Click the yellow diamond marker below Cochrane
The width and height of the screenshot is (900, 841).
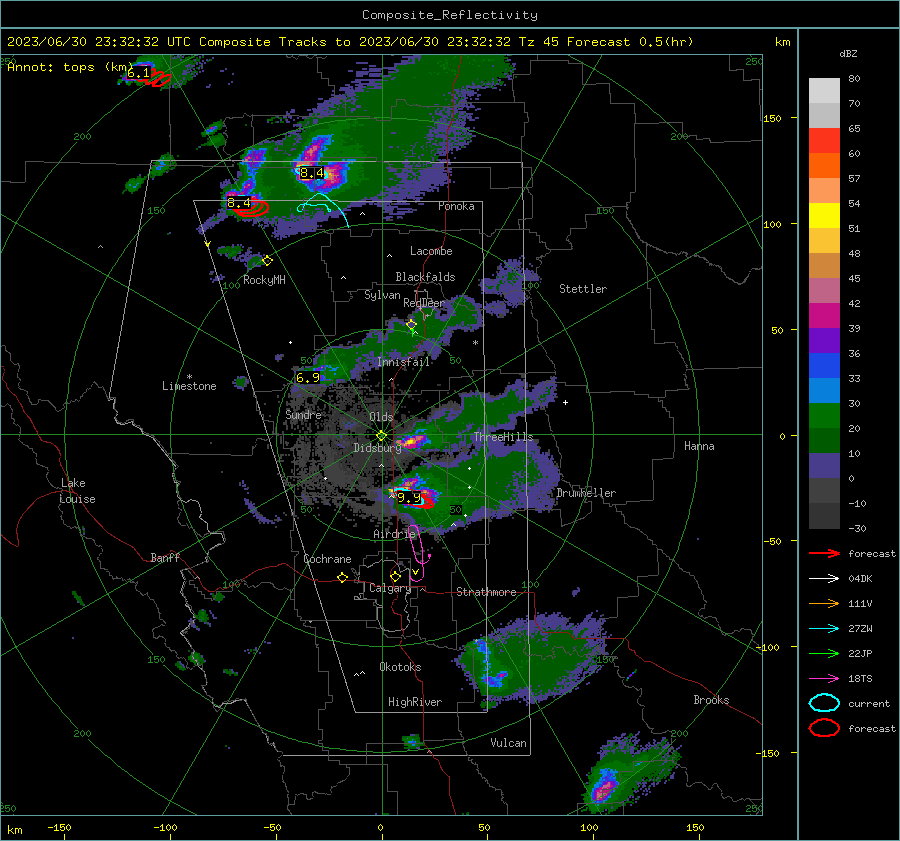point(343,578)
